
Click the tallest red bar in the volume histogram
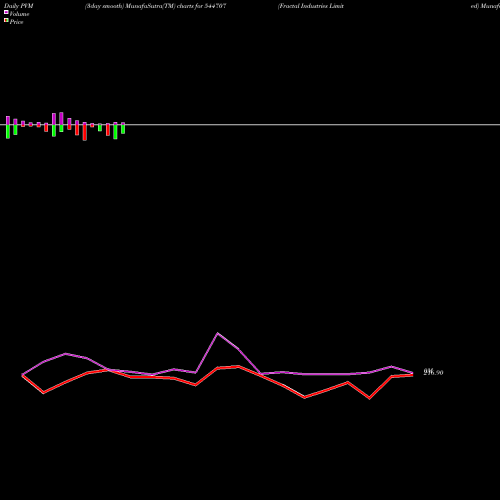85,132
